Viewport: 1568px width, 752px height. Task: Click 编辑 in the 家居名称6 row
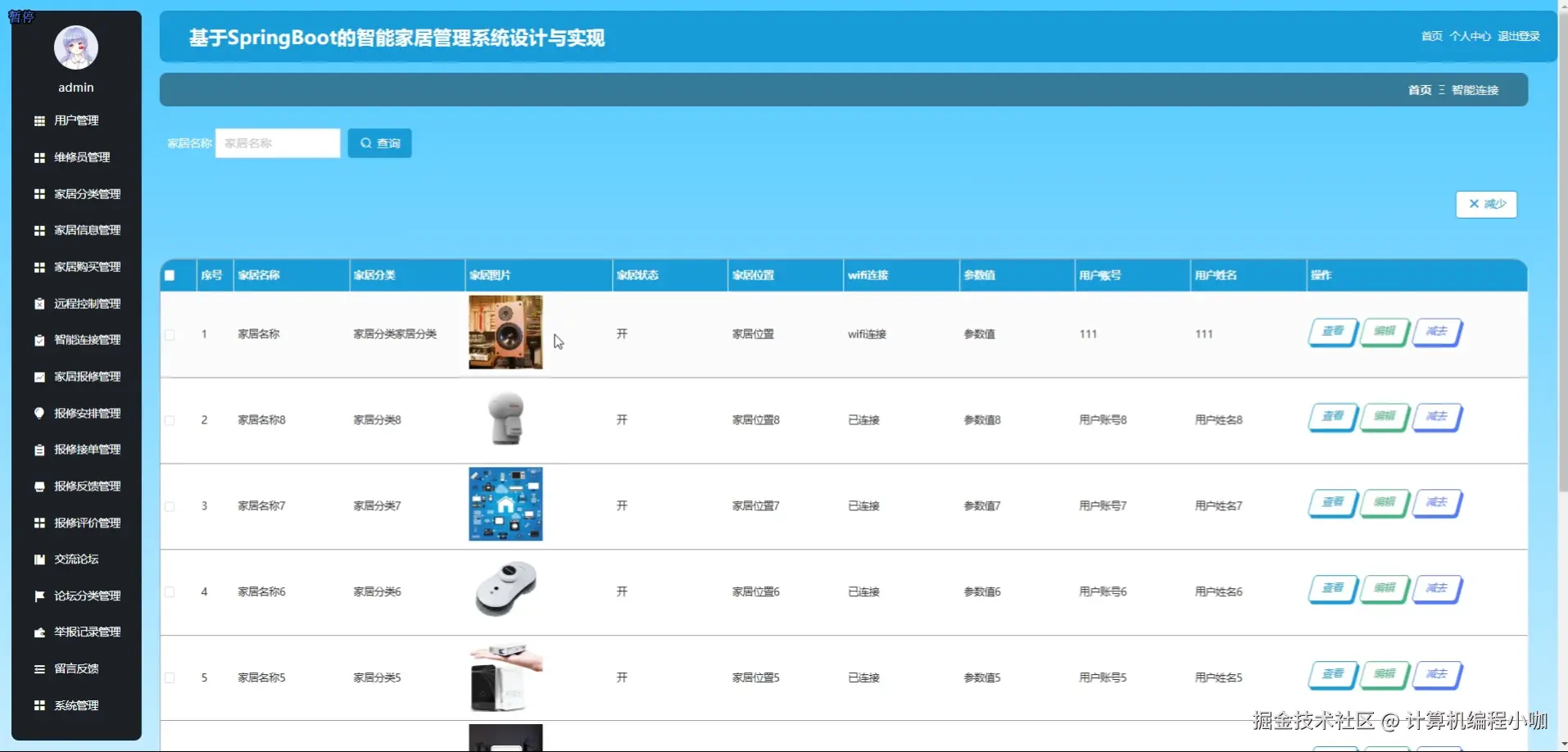tap(1384, 589)
